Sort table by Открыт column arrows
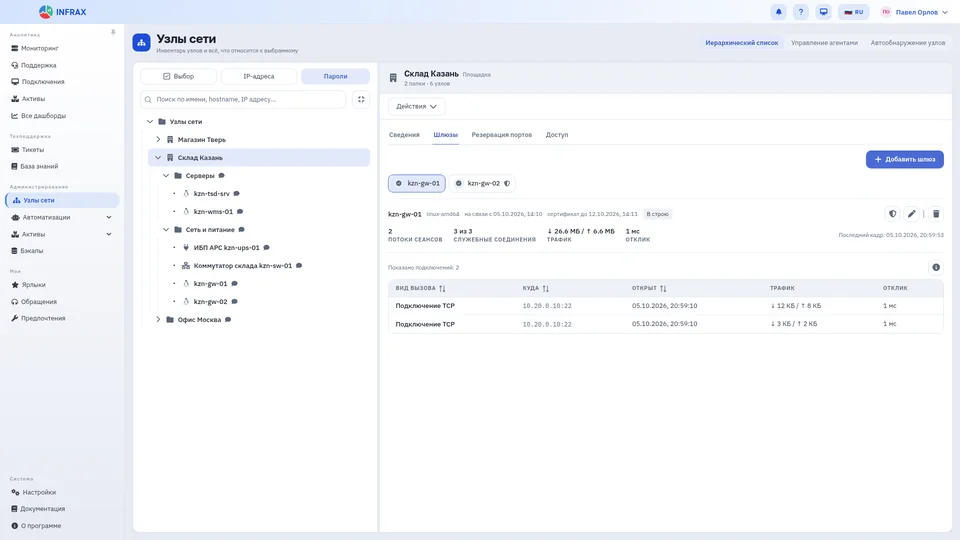The height and width of the screenshot is (540, 960). click(663, 288)
